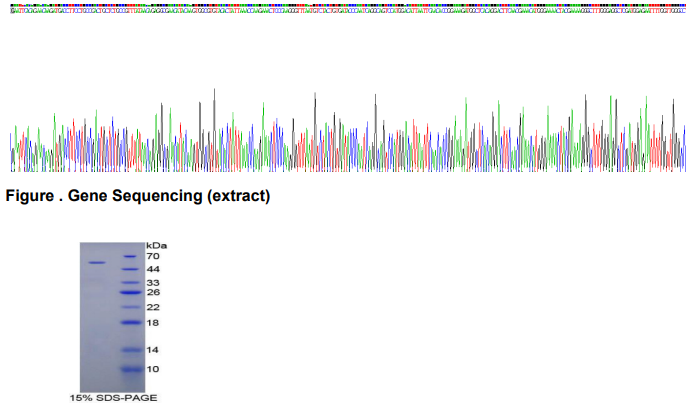Click the "Figure . Gene Sequencing (extract)" caption
Screen dimensions: 689x409
[138, 196]
